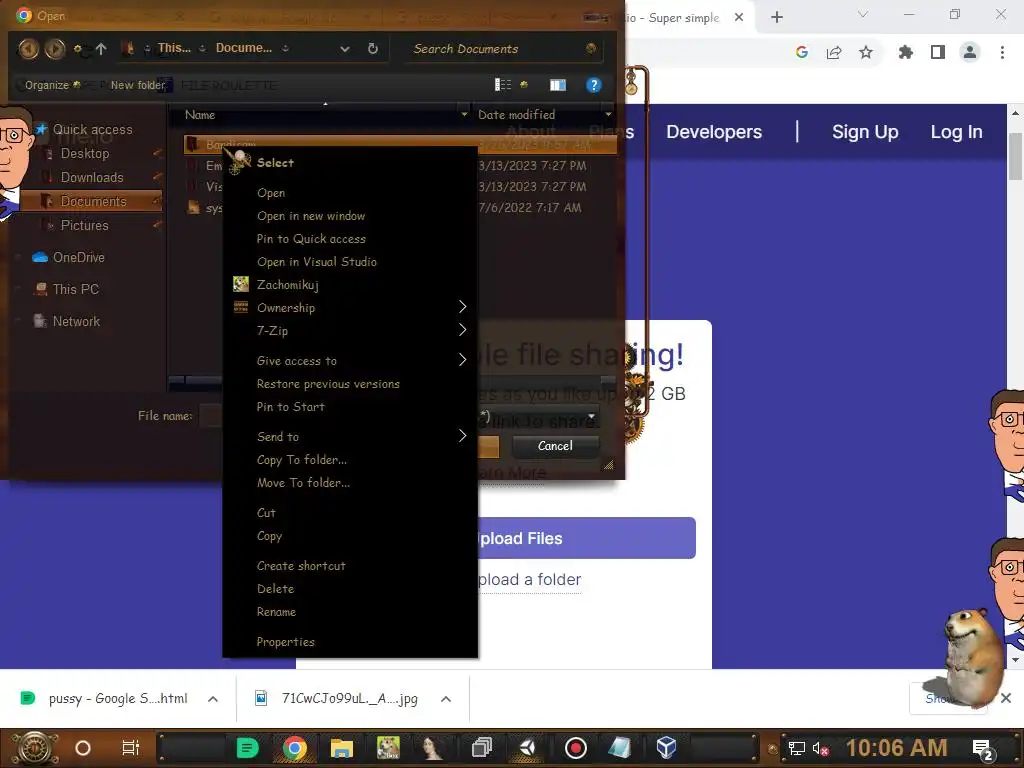The image size is (1024, 768).
Task: Click the muted volume icon in the system tray
Action: pyautogui.click(x=820, y=749)
